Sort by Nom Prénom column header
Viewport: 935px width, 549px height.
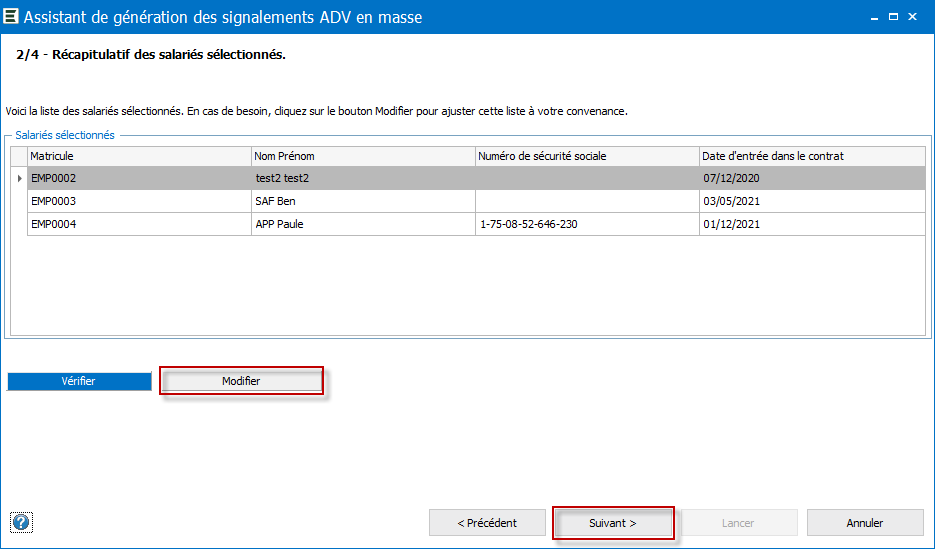point(363,156)
